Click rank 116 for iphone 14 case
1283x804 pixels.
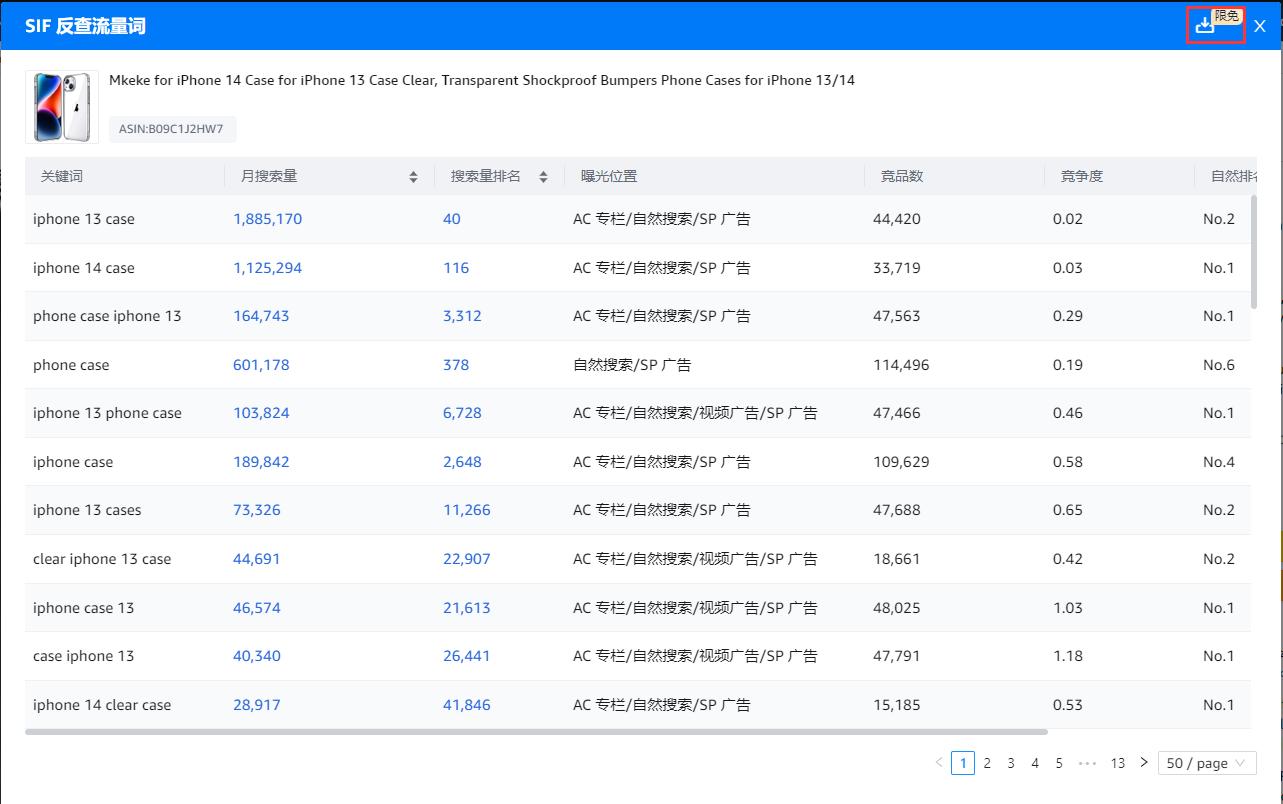tap(456, 268)
